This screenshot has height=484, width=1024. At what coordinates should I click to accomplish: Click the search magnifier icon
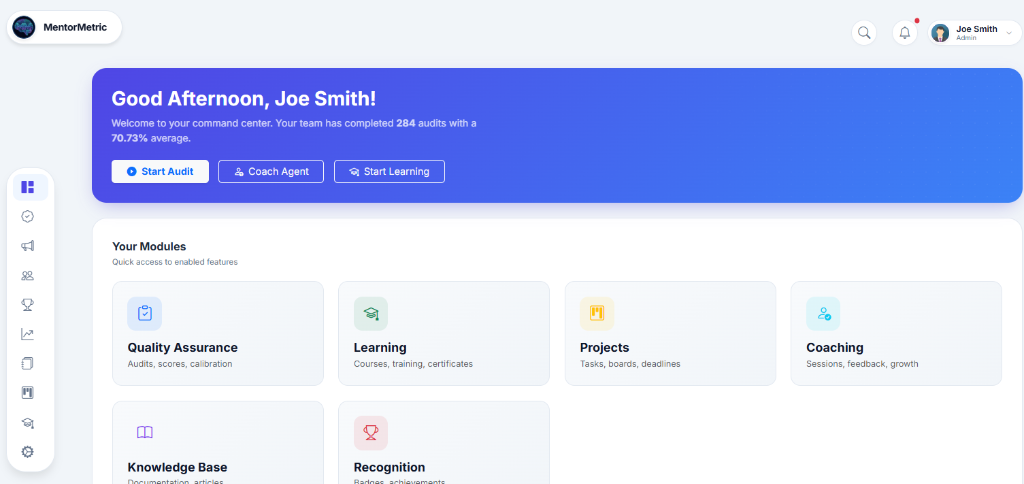pos(864,33)
